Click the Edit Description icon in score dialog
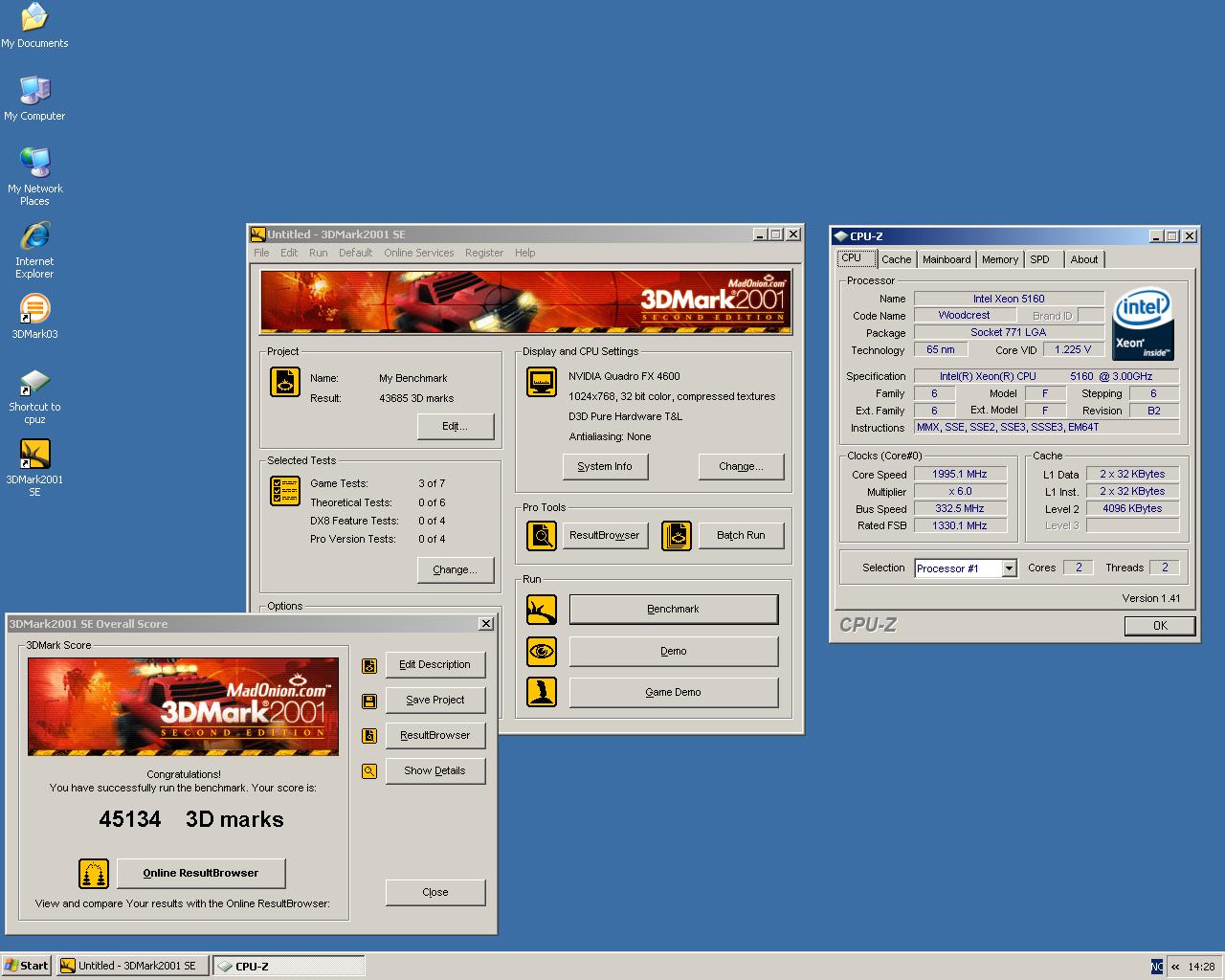1225x980 pixels. (x=369, y=666)
